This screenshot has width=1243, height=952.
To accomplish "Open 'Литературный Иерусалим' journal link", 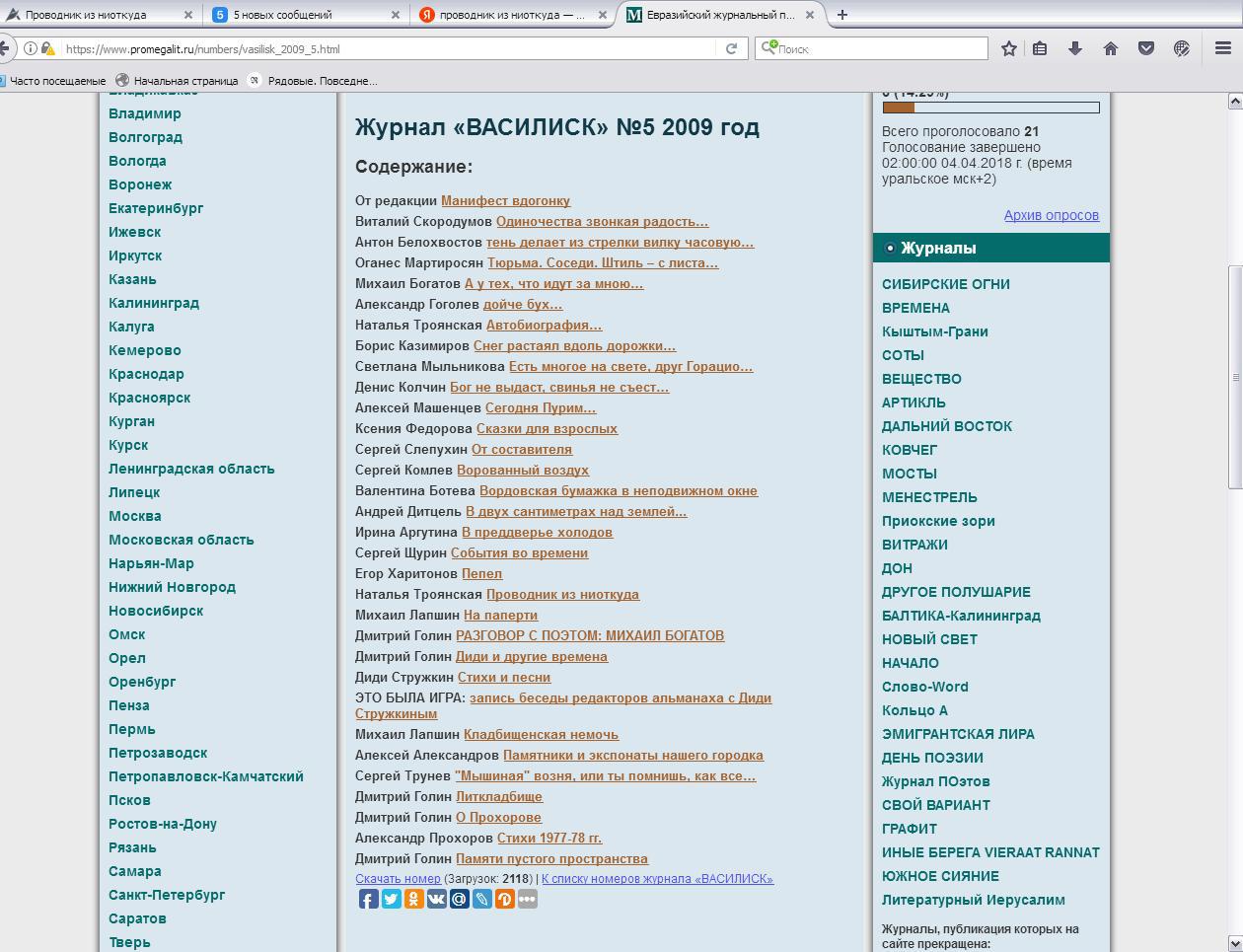I will 973,900.
